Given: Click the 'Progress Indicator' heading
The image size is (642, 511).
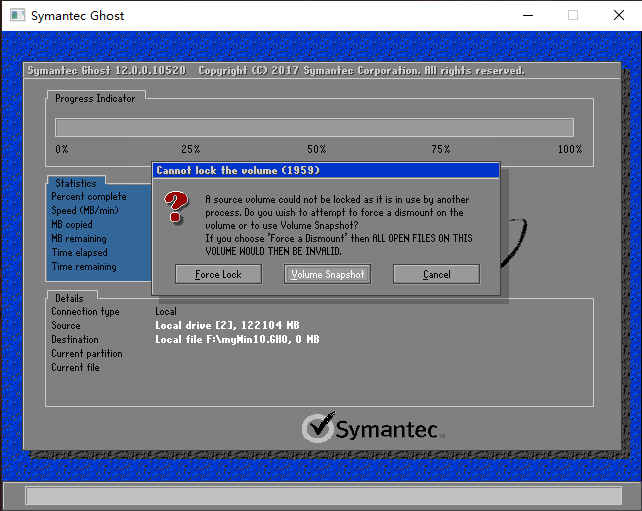Looking at the screenshot, I should (95, 98).
